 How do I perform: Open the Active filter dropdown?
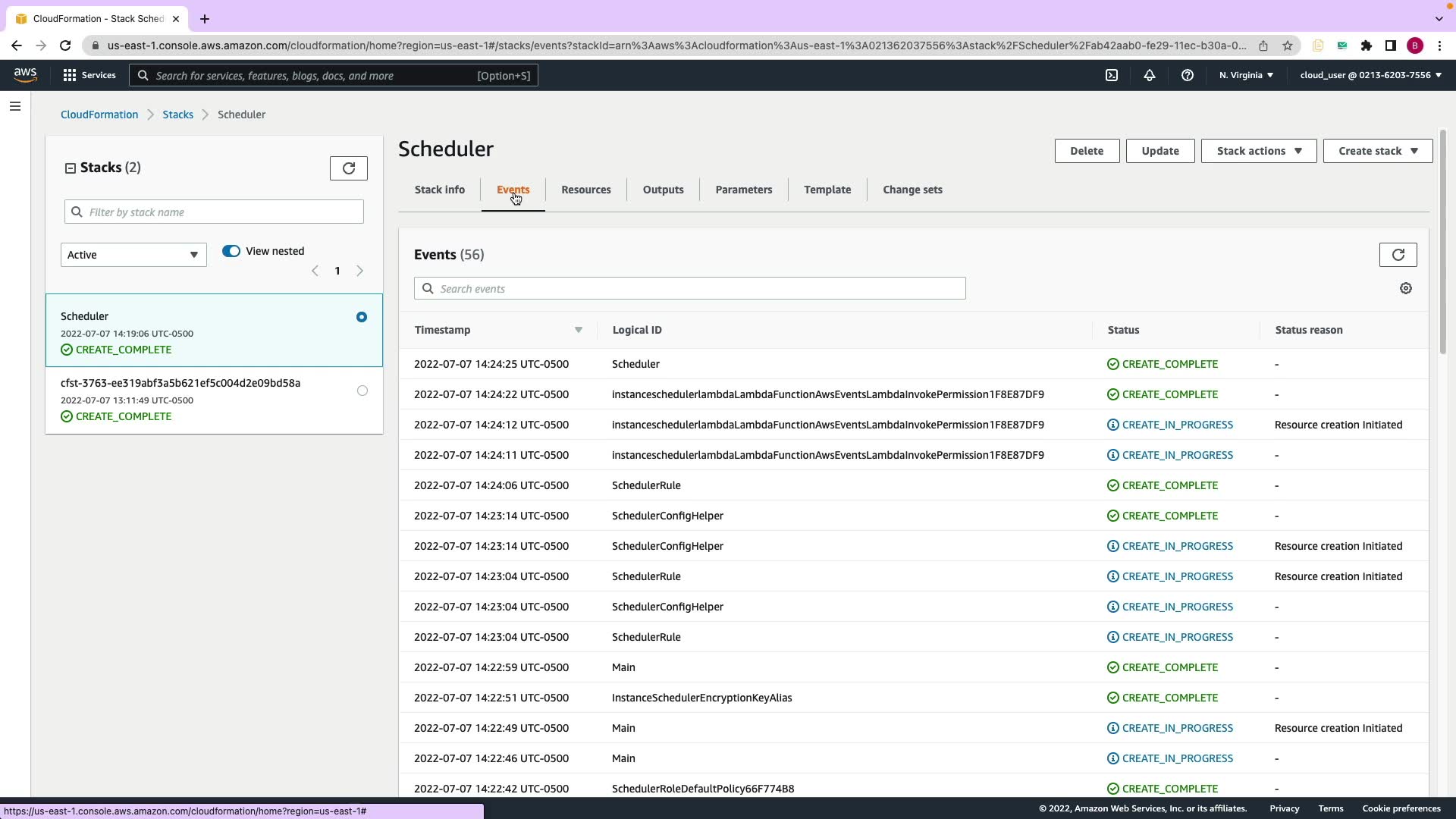point(133,255)
